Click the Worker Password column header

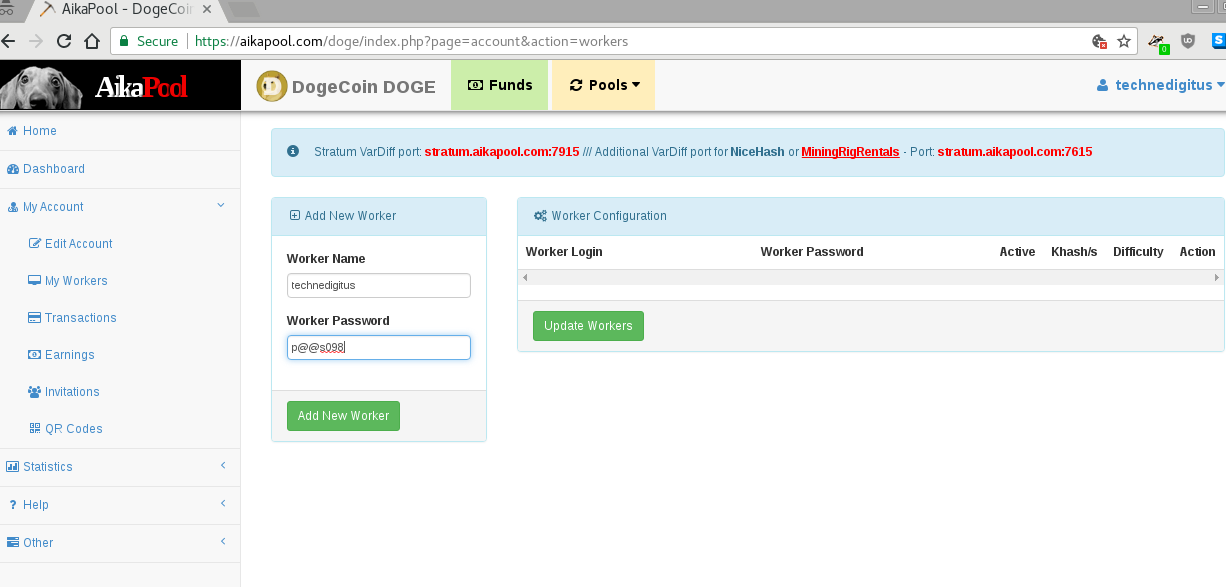pyautogui.click(x=812, y=252)
